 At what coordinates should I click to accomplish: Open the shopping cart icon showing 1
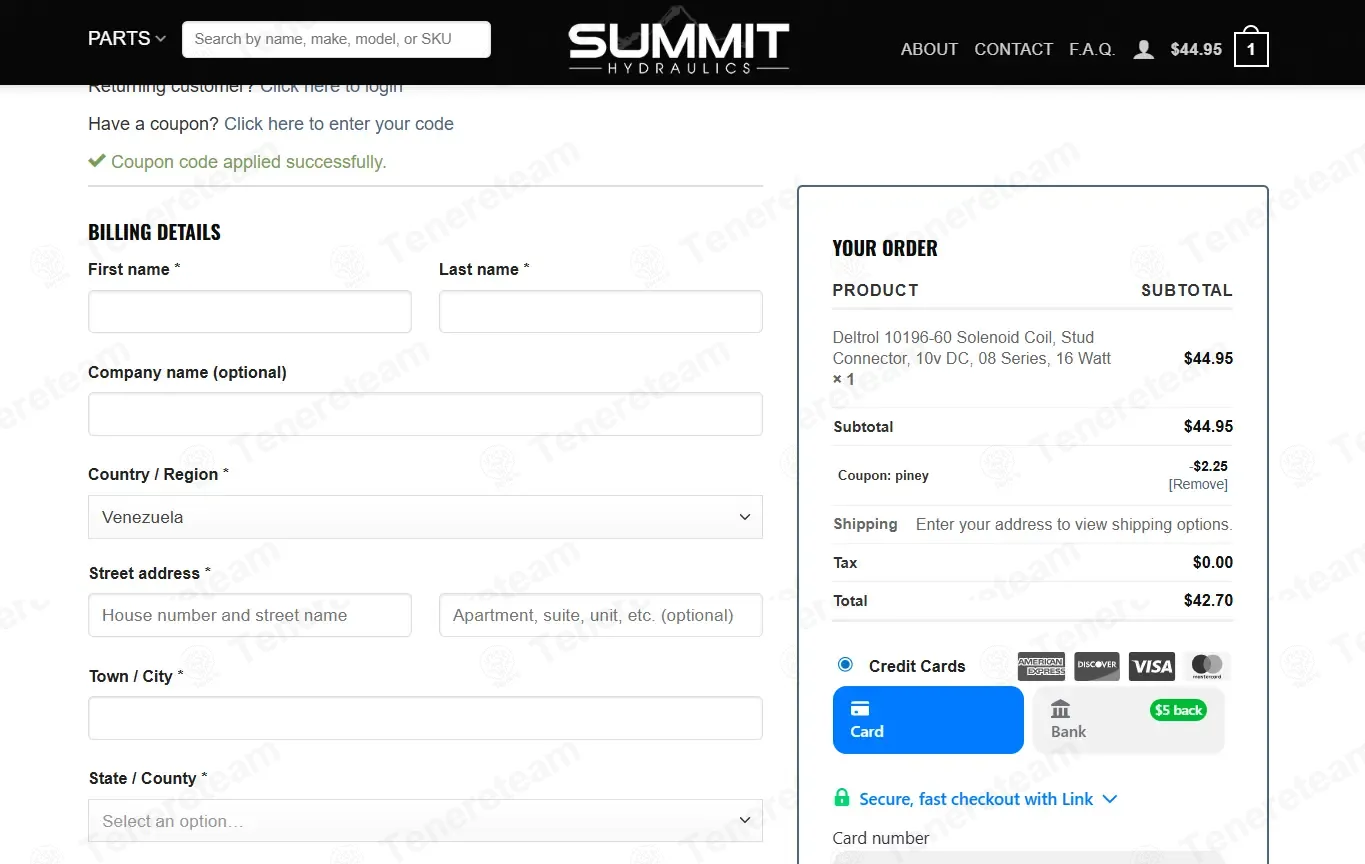click(1250, 49)
